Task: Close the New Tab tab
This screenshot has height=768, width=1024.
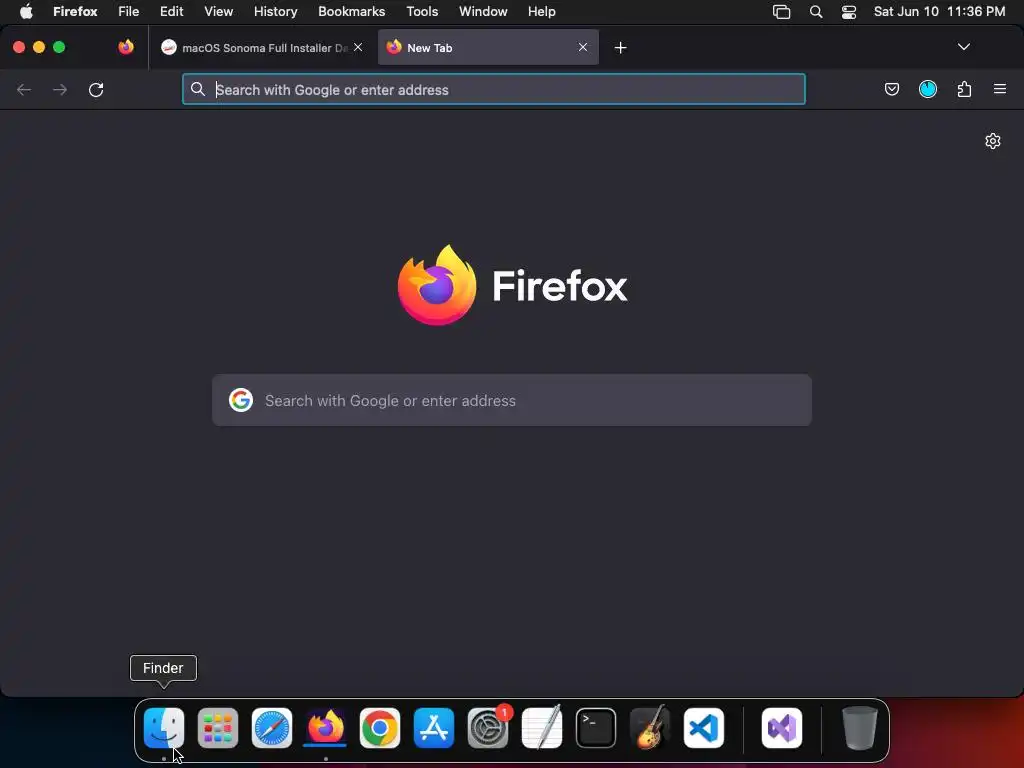Action: pos(583,47)
